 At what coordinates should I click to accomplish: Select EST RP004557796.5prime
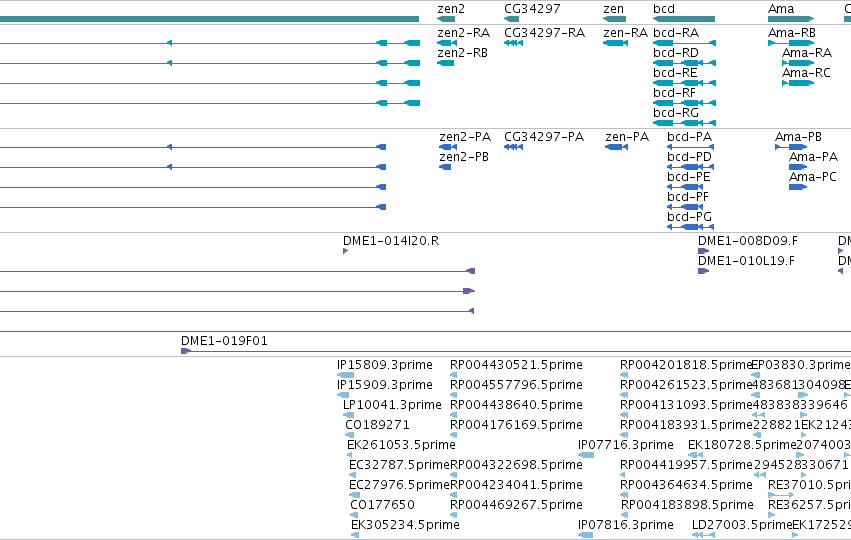coord(454,395)
